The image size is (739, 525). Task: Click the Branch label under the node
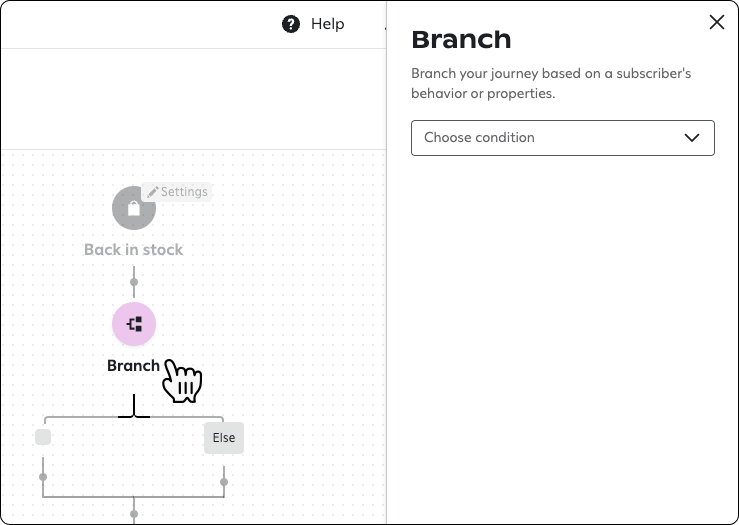tap(133, 365)
